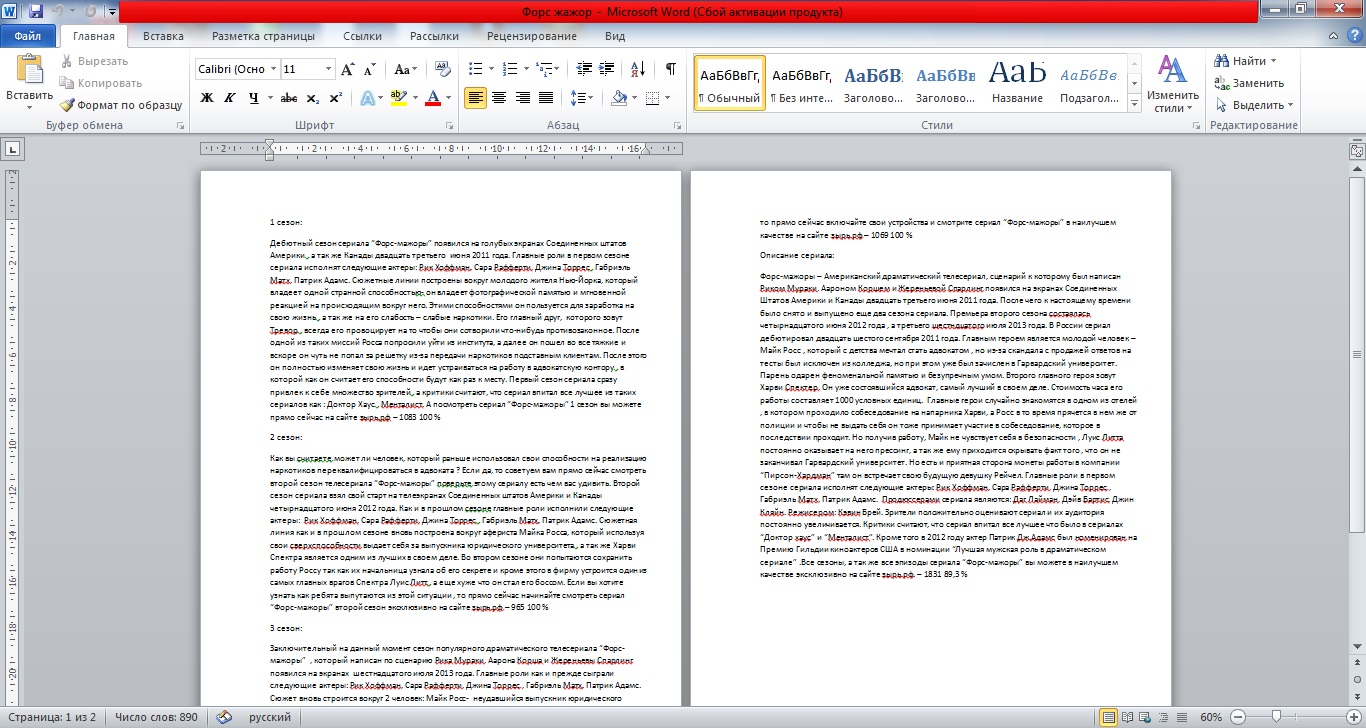1366x728 pixels.
Task: Align text to the right
Action: [521, 98]
